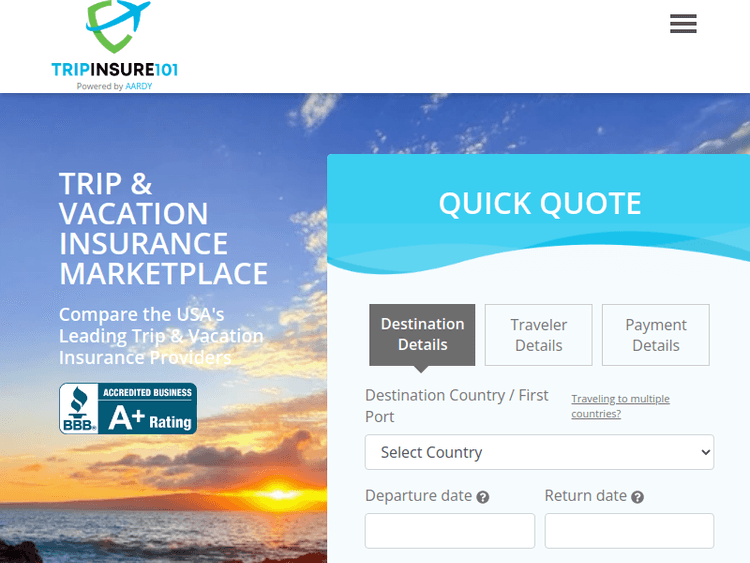Open the hamburger navigation menu
This screenshot has width=750, height=563.
[683, 24]
